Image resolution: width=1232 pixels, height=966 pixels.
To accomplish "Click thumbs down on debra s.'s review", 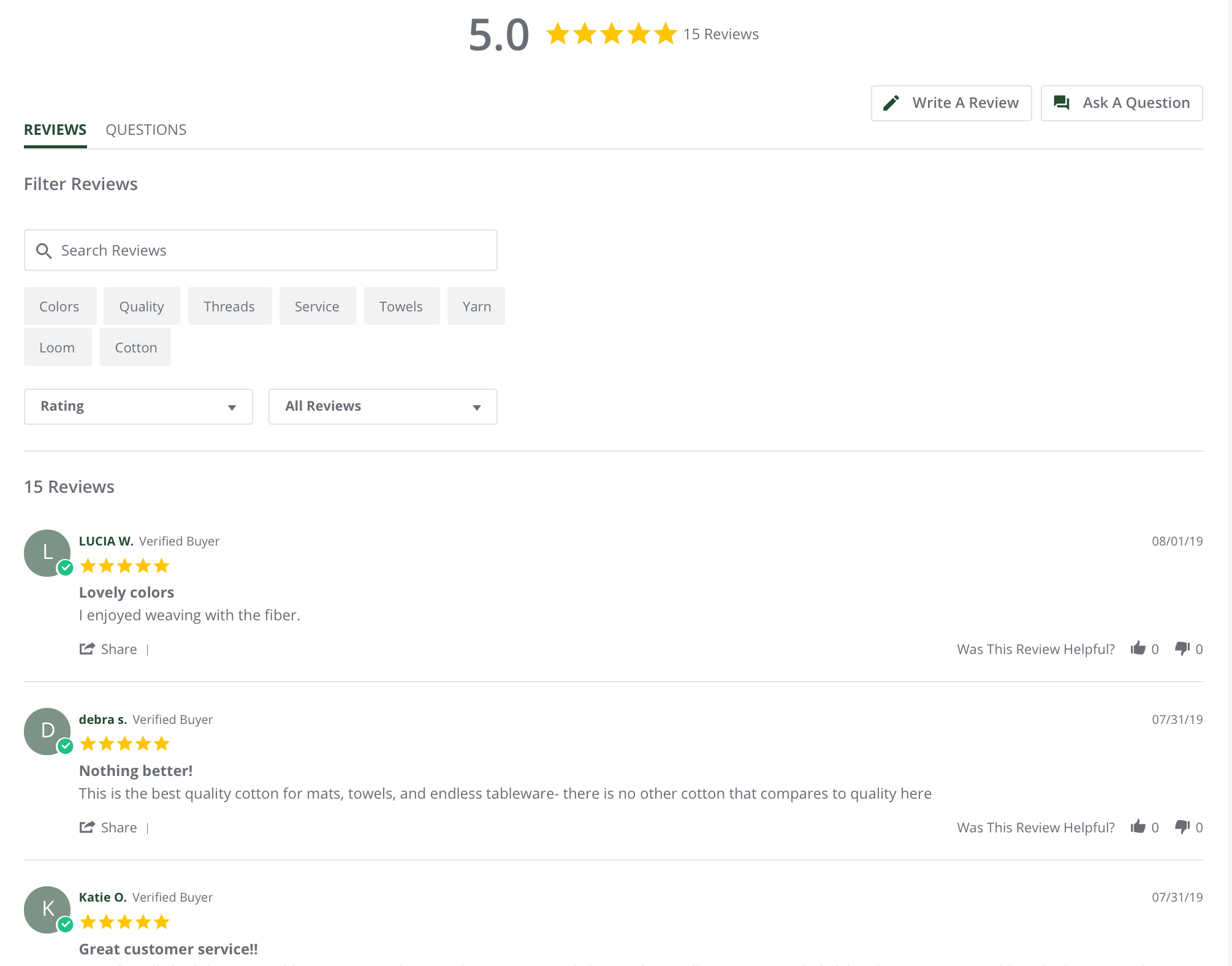I will (1181, 827).
